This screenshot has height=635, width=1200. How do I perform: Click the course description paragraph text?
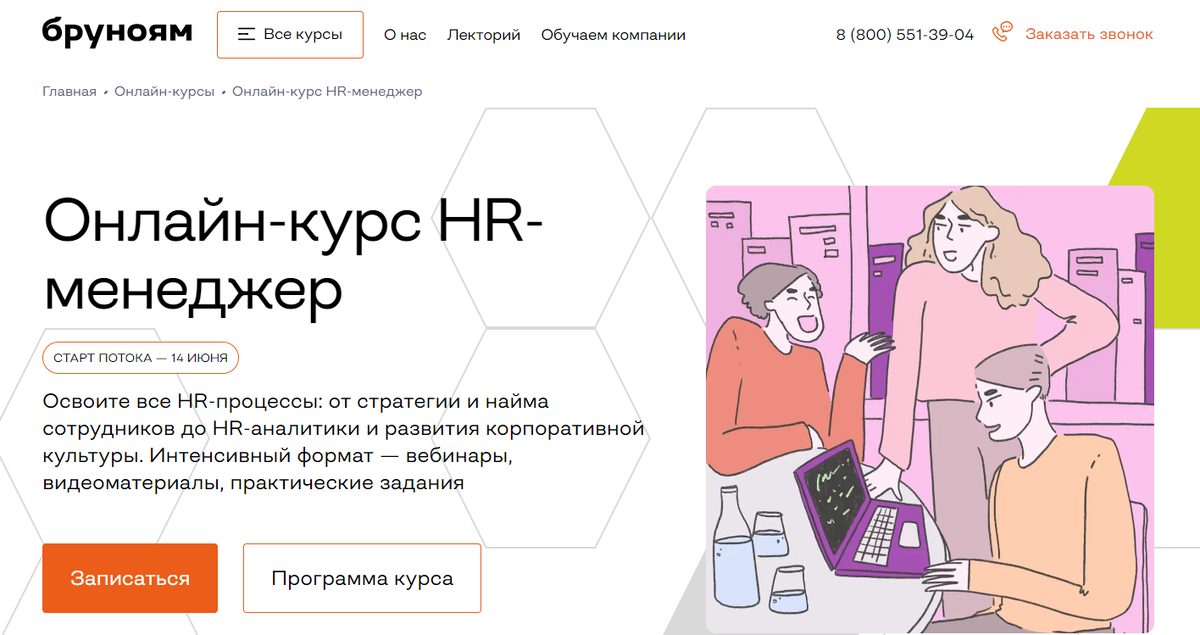click(x=341, y=442)
